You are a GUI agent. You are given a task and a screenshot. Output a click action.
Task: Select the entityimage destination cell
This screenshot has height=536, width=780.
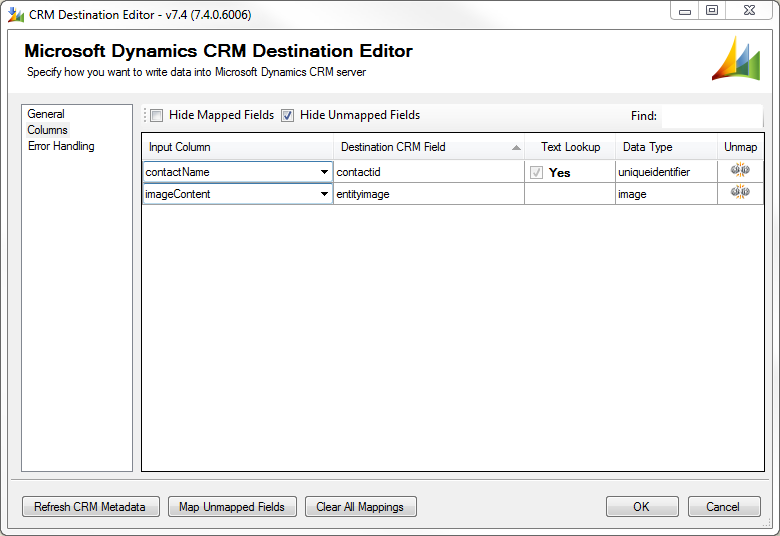click(x=429, y=194)
